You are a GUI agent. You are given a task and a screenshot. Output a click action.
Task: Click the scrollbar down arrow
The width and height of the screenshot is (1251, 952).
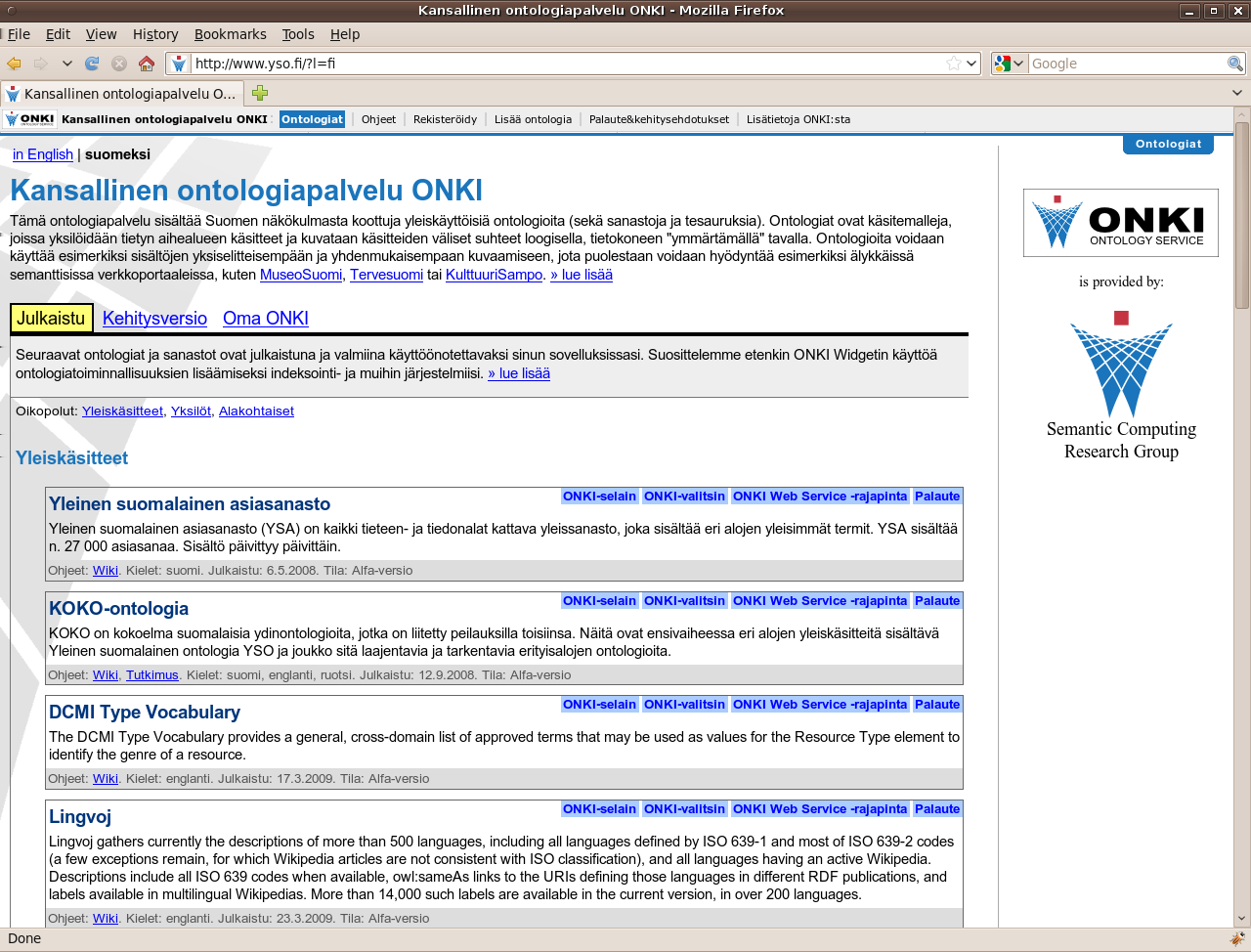(1241, 919)
